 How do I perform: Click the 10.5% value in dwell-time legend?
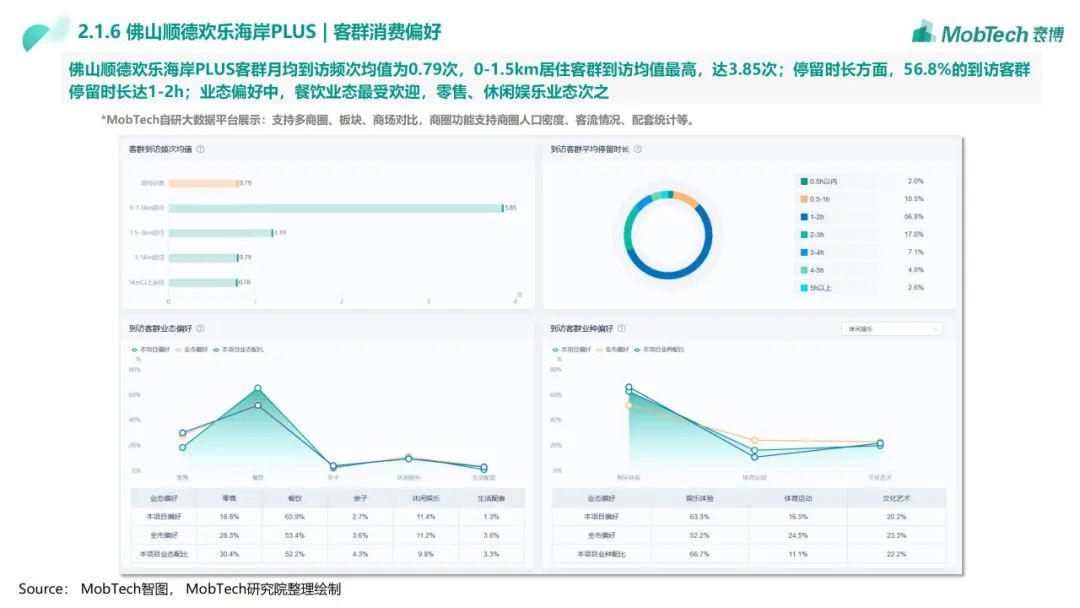914,199
